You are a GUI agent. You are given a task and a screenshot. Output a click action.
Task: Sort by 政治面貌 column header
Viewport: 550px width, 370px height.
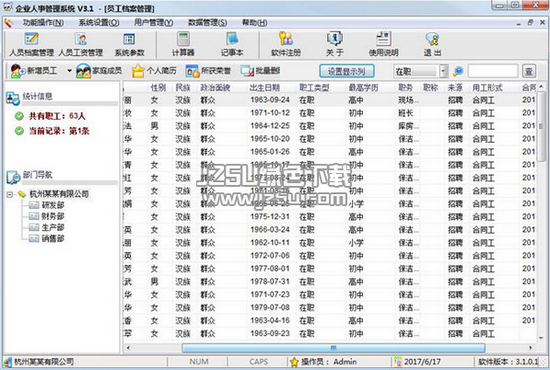215,88
